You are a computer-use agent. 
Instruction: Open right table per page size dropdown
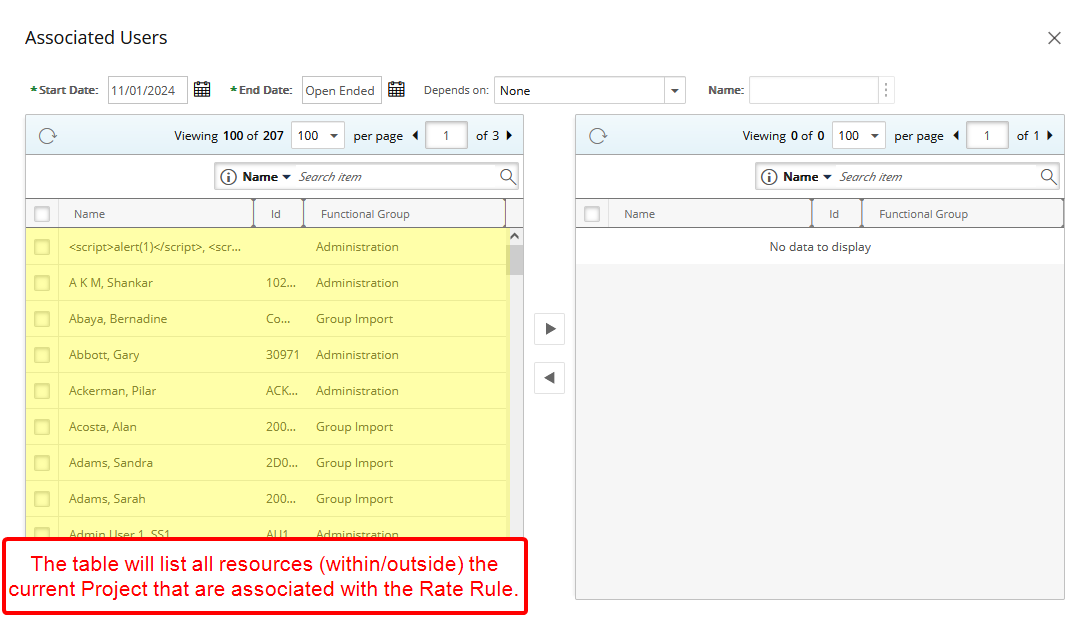858,135
